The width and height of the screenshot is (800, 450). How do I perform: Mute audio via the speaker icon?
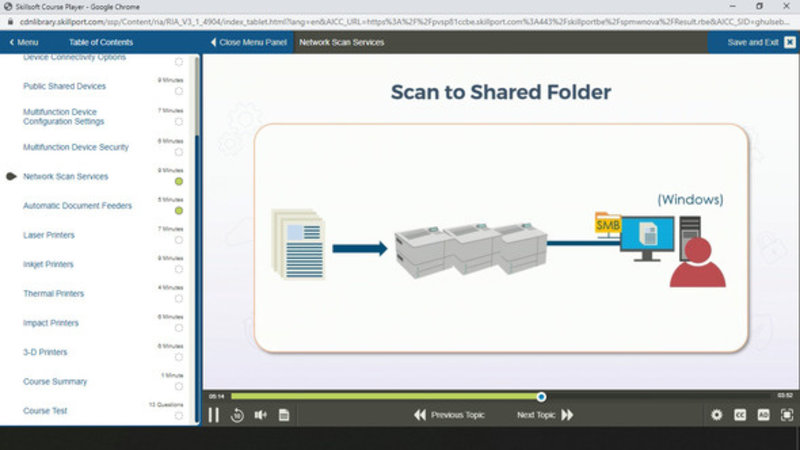point(261,415)
